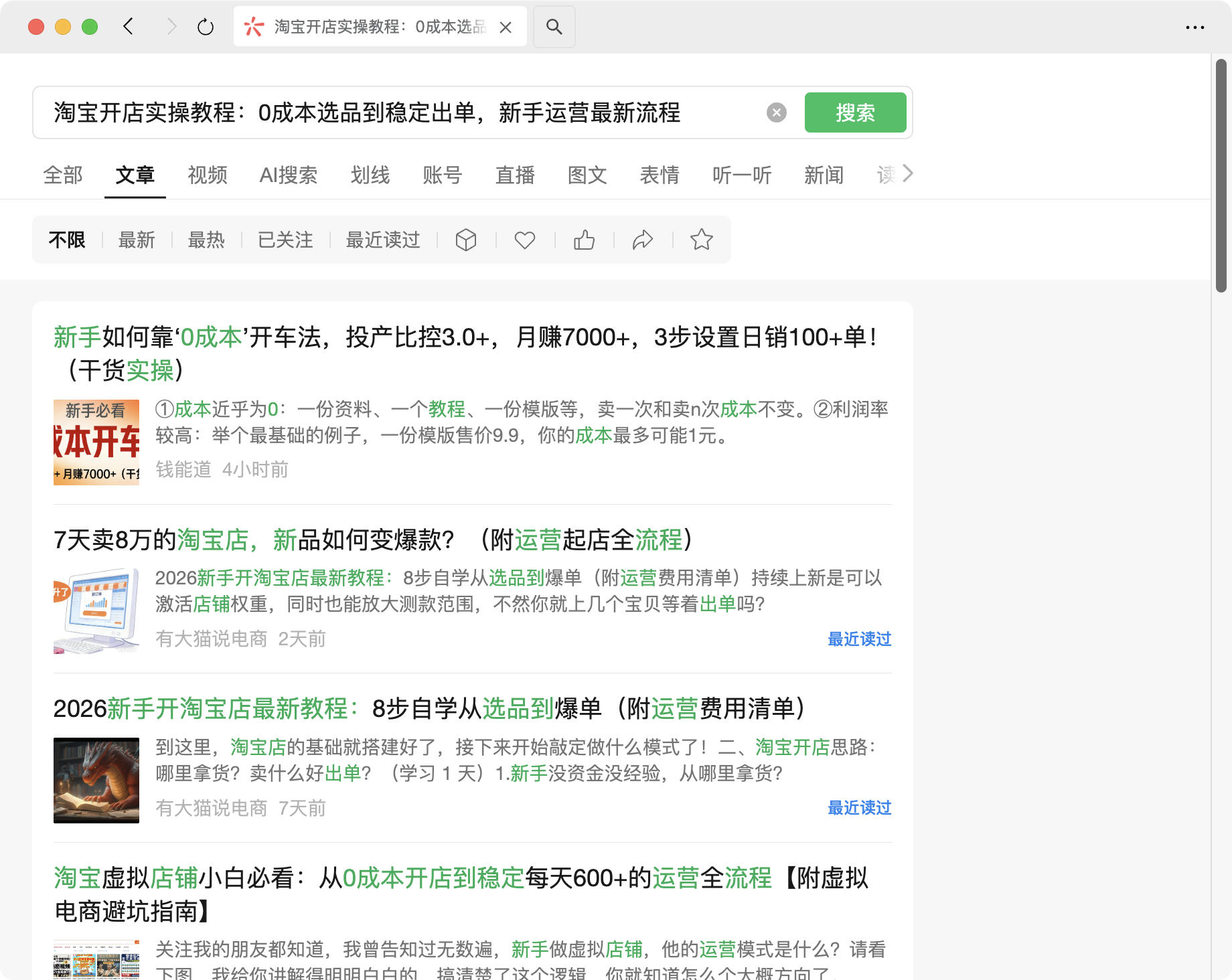Click 最近读过 tag on the 2天前 article
Image resolution: width=1232 pixels, height=980 pixels.
point(860,639)
